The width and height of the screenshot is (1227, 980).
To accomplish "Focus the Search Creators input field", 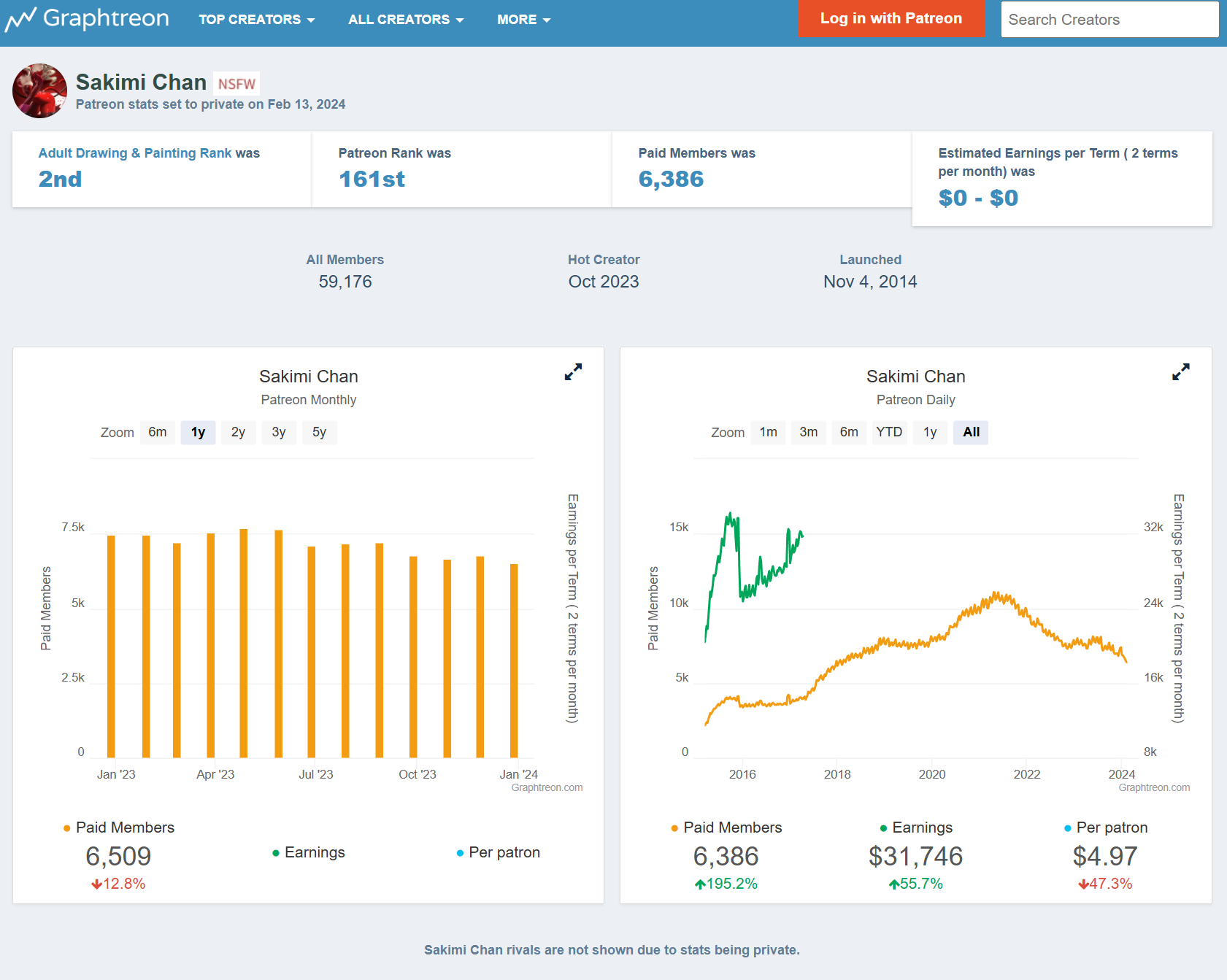I will [1109, 19].
